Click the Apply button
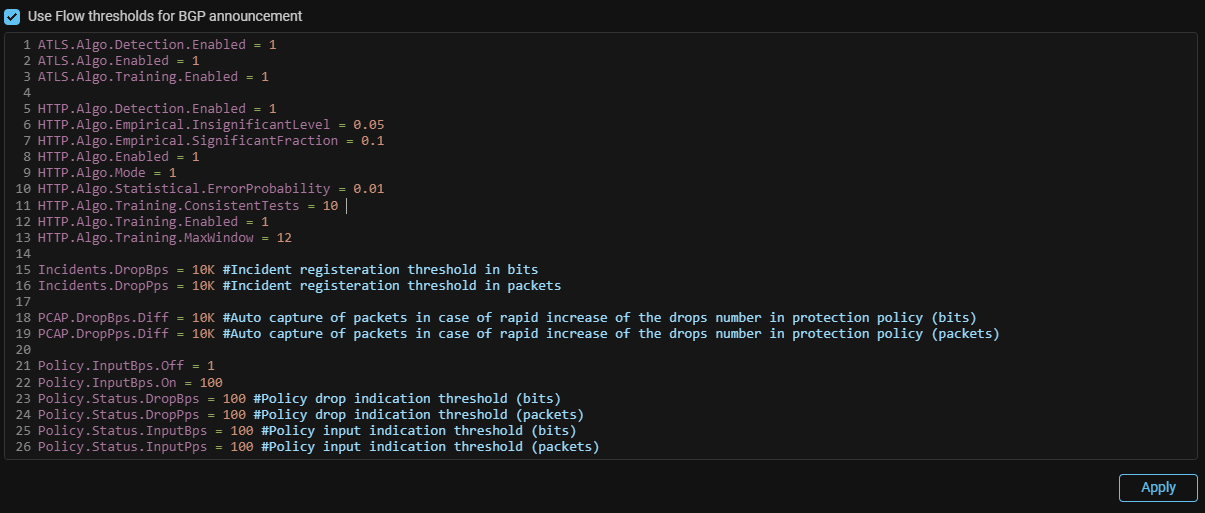1205x513 pixels. coord(1157,487)
